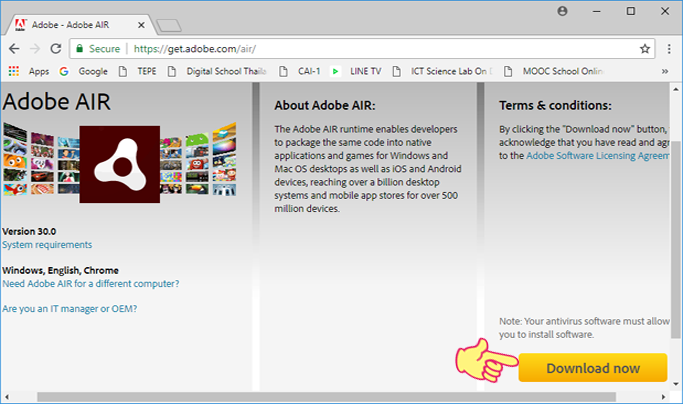The width and height of the screenshot is (683, 404).
Task: Reload the page with refresh icon
Action: [x=56, y=49]
